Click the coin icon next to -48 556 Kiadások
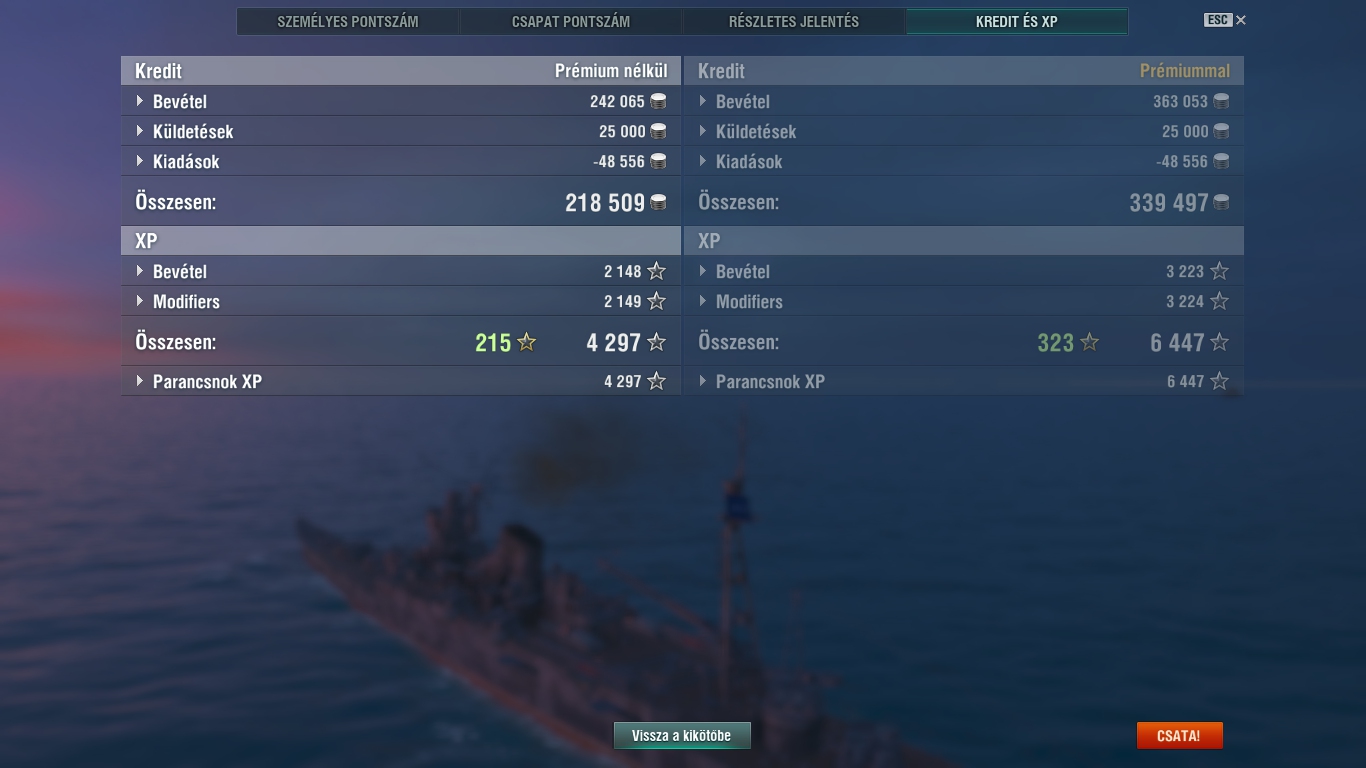Image resolution: width=1366 pixels, height=768 pixels. [x=658, y=161]
